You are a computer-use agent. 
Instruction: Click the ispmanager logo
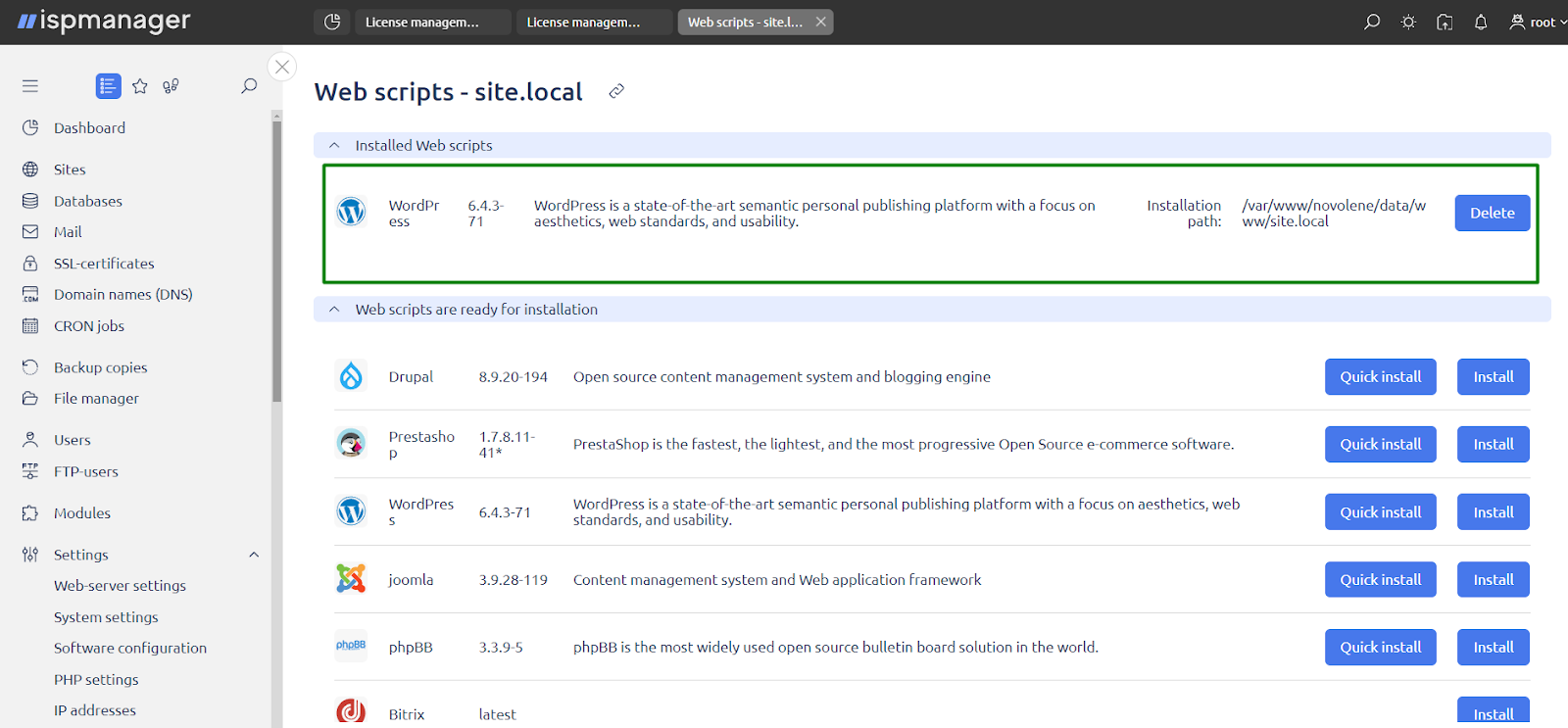pos(104,22)
